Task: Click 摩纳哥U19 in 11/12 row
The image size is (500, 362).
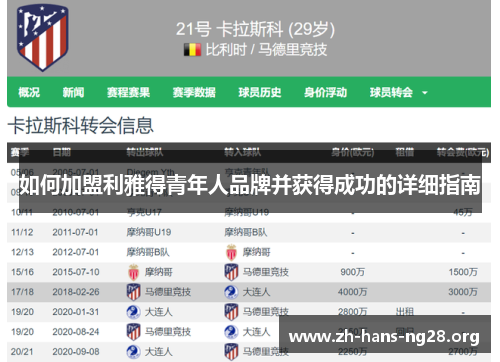Action: tap(149, 232)
